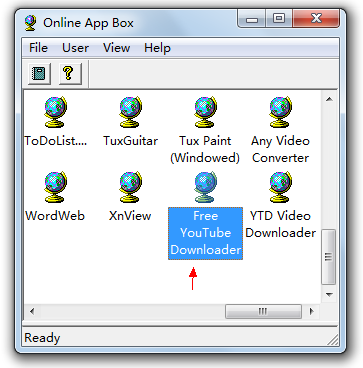Open the File menu
This screenshot has height=368, width=363.
click(38, 48)
